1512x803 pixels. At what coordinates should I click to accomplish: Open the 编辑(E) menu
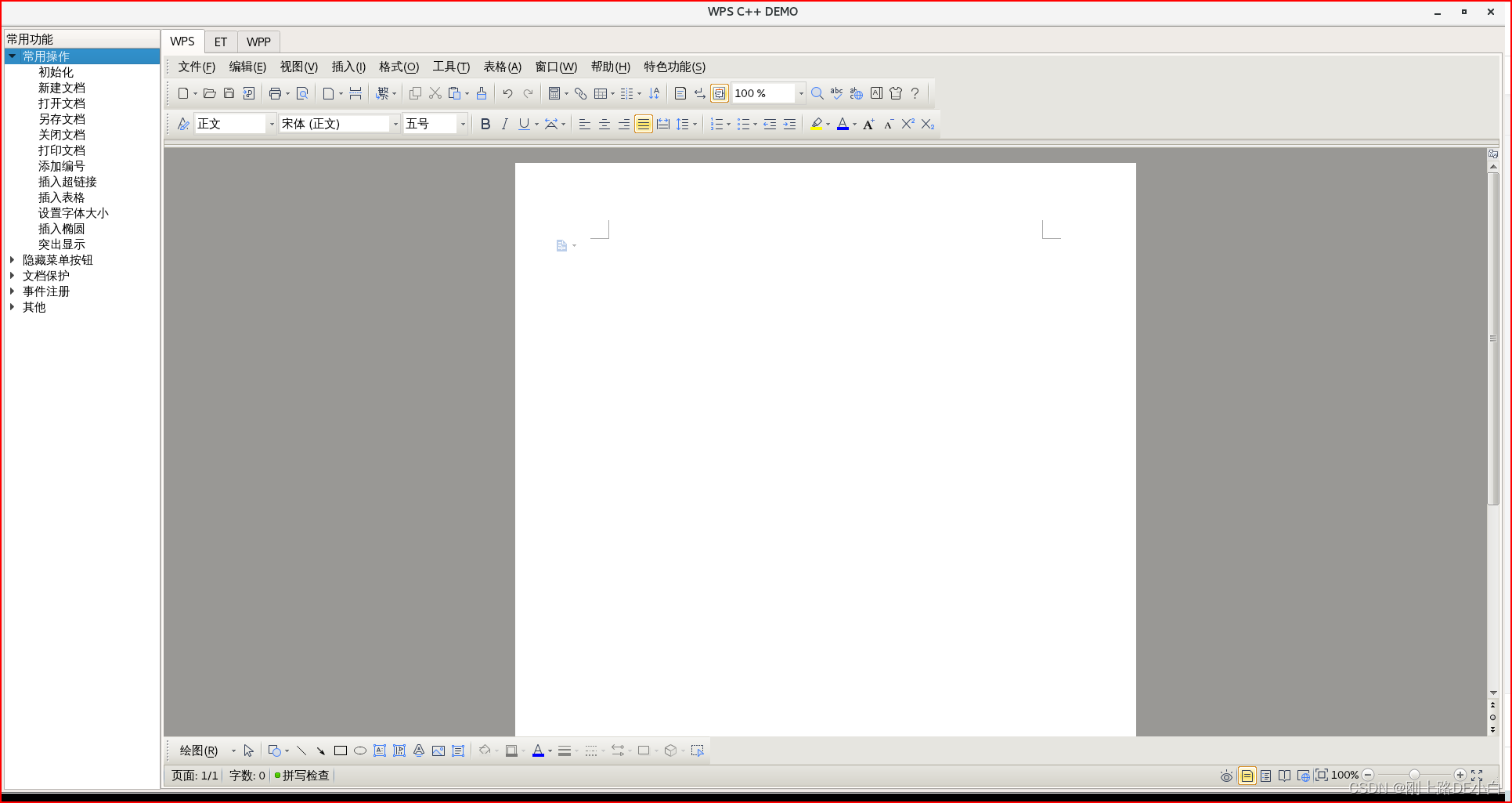(247, 67)
